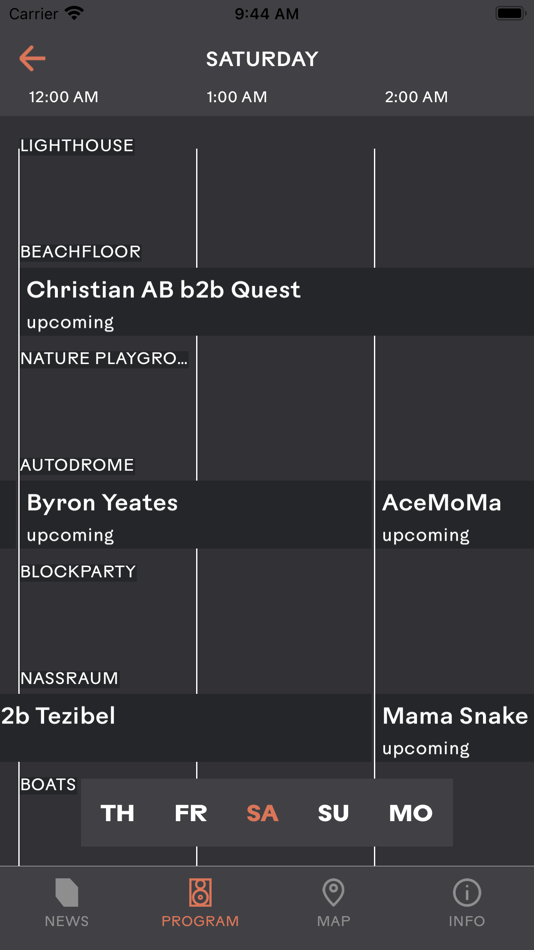The height and width of the screenshot is (950, 534).
Task: Select the Program speaker icon
Action: 200,892
